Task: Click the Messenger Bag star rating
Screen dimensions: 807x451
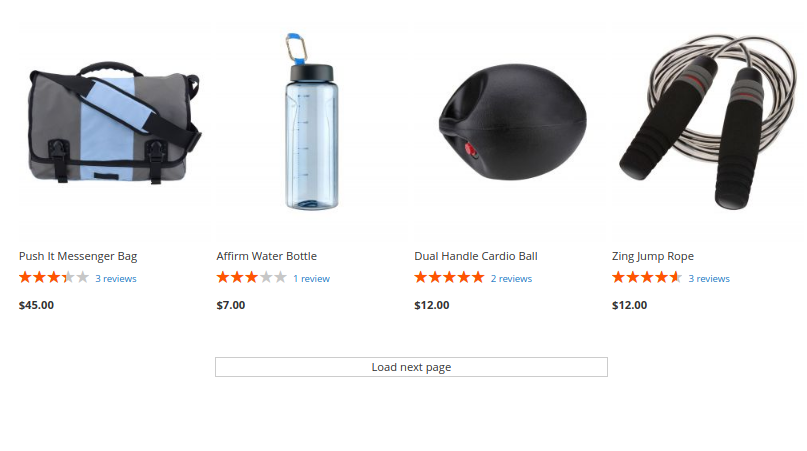Action: click(54, 278)
